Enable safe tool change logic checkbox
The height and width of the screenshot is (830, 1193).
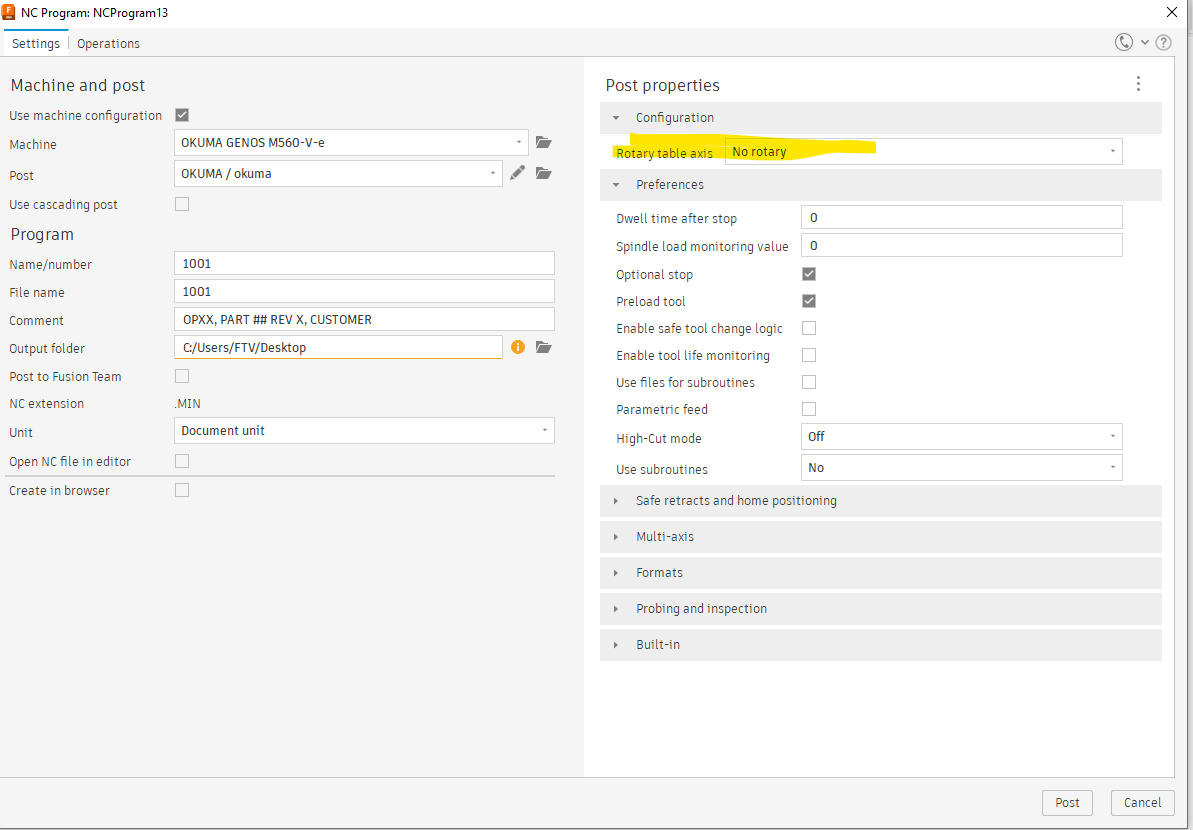(x=809, y=328)
